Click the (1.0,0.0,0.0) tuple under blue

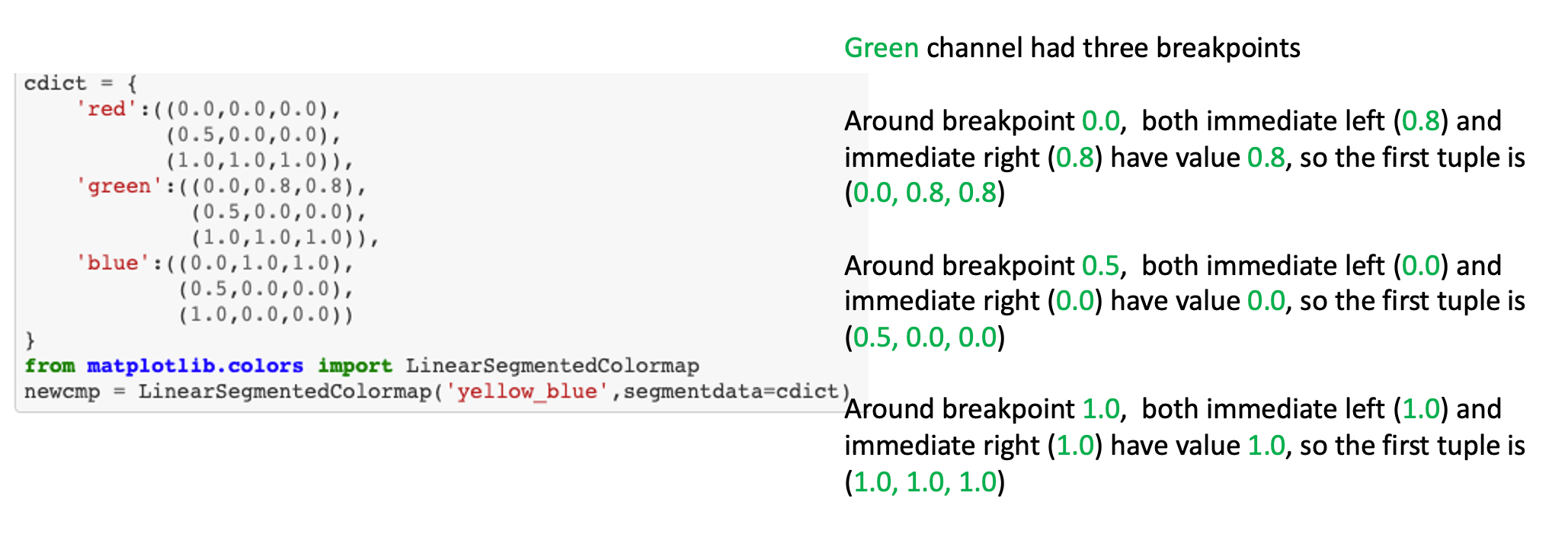pos(266,315)
